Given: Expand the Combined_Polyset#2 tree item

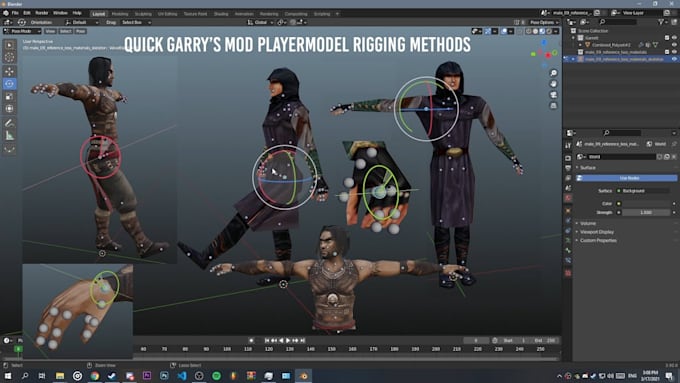Looking at the screenshot, I should [580, 45].
